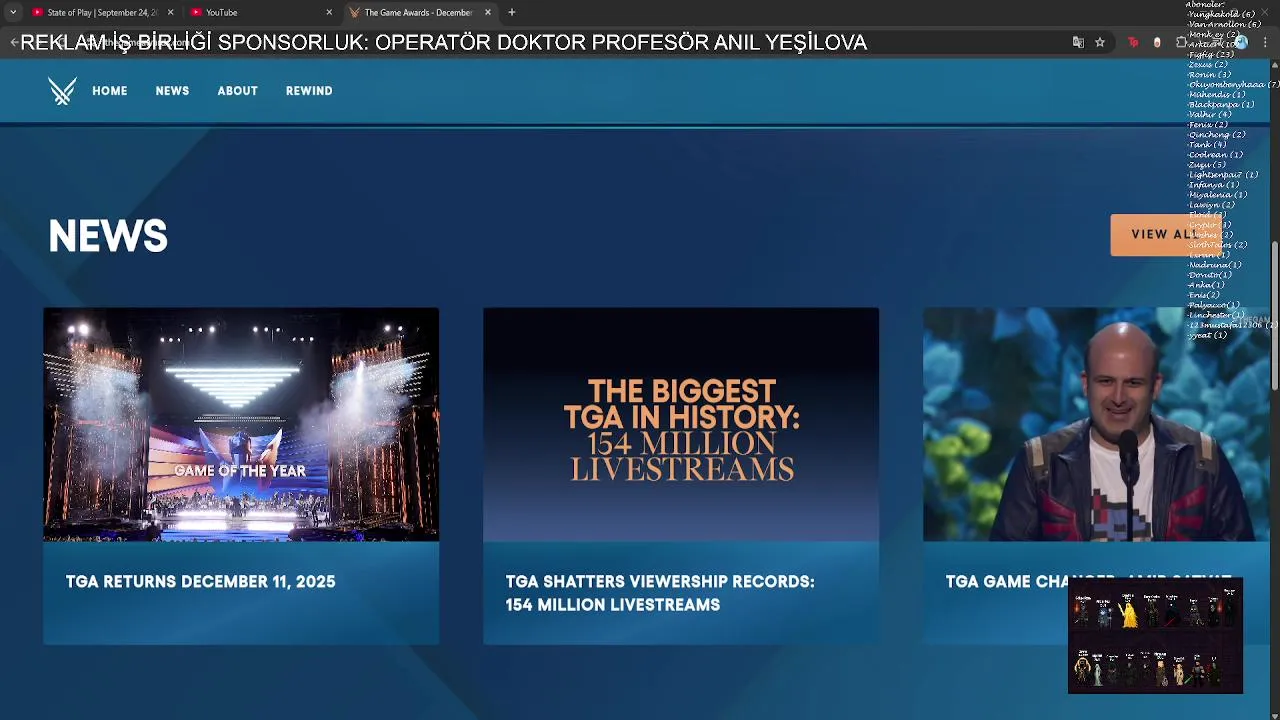Click the translate page icon
The image size is (1280, 720).
[x=1078, y=42]
